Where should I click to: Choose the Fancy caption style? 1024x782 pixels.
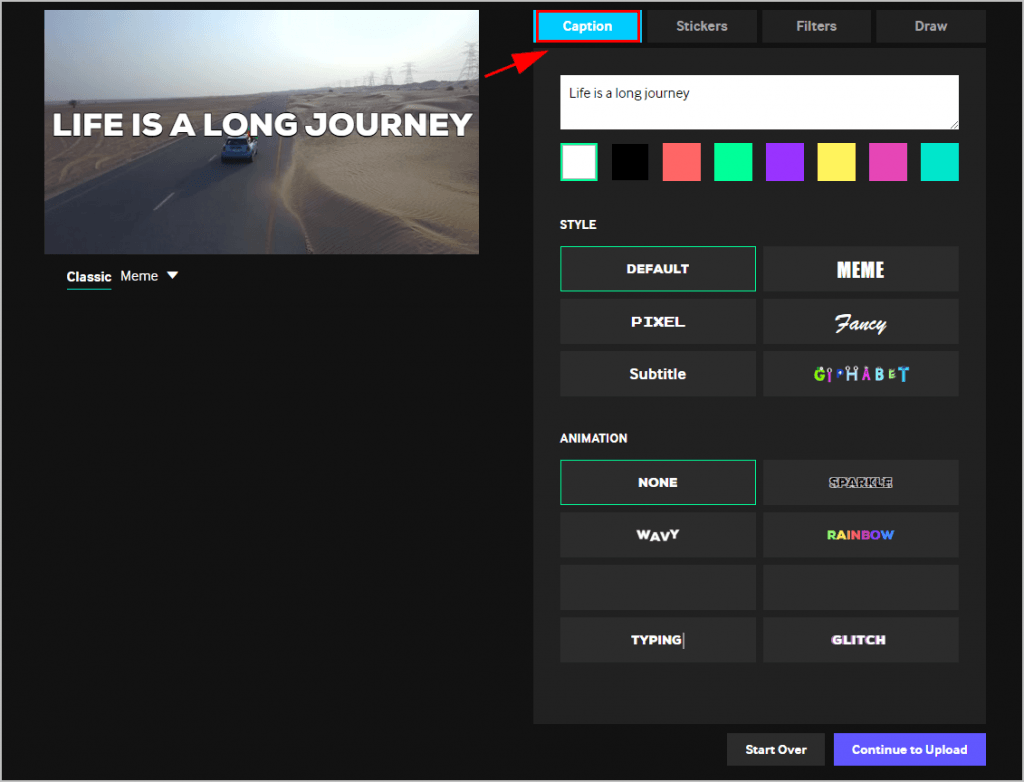(x=861, y=321)
